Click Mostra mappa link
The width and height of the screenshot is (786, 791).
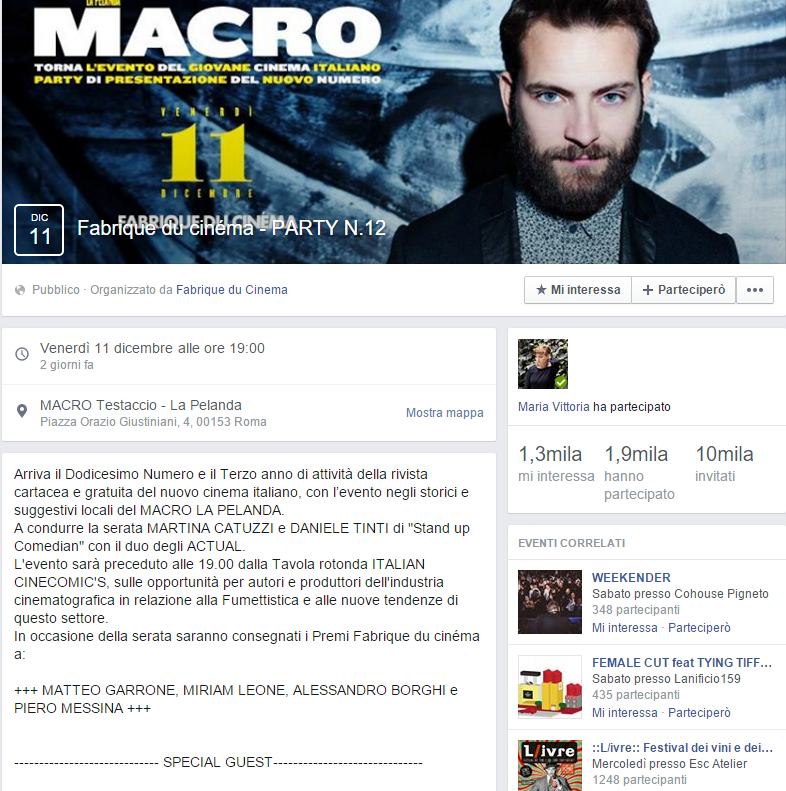click(444, 413)
